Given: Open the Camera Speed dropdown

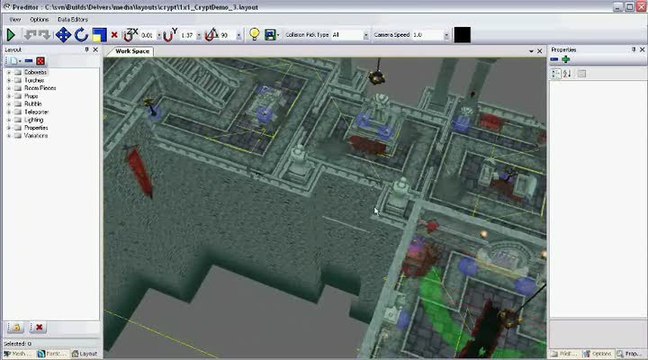Looking at the screenshot, I should coord(446,36).
